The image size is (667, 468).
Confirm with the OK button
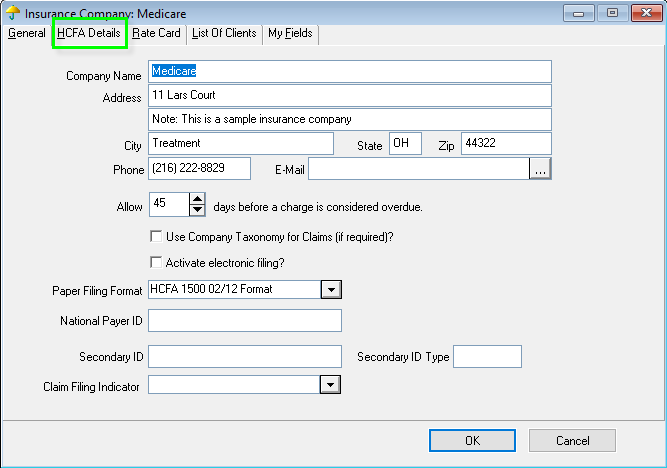[x=472, y=440]
